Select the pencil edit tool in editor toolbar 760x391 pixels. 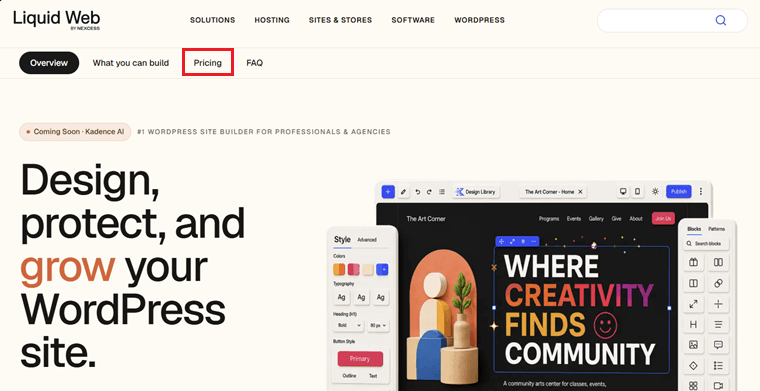[403, 191]
